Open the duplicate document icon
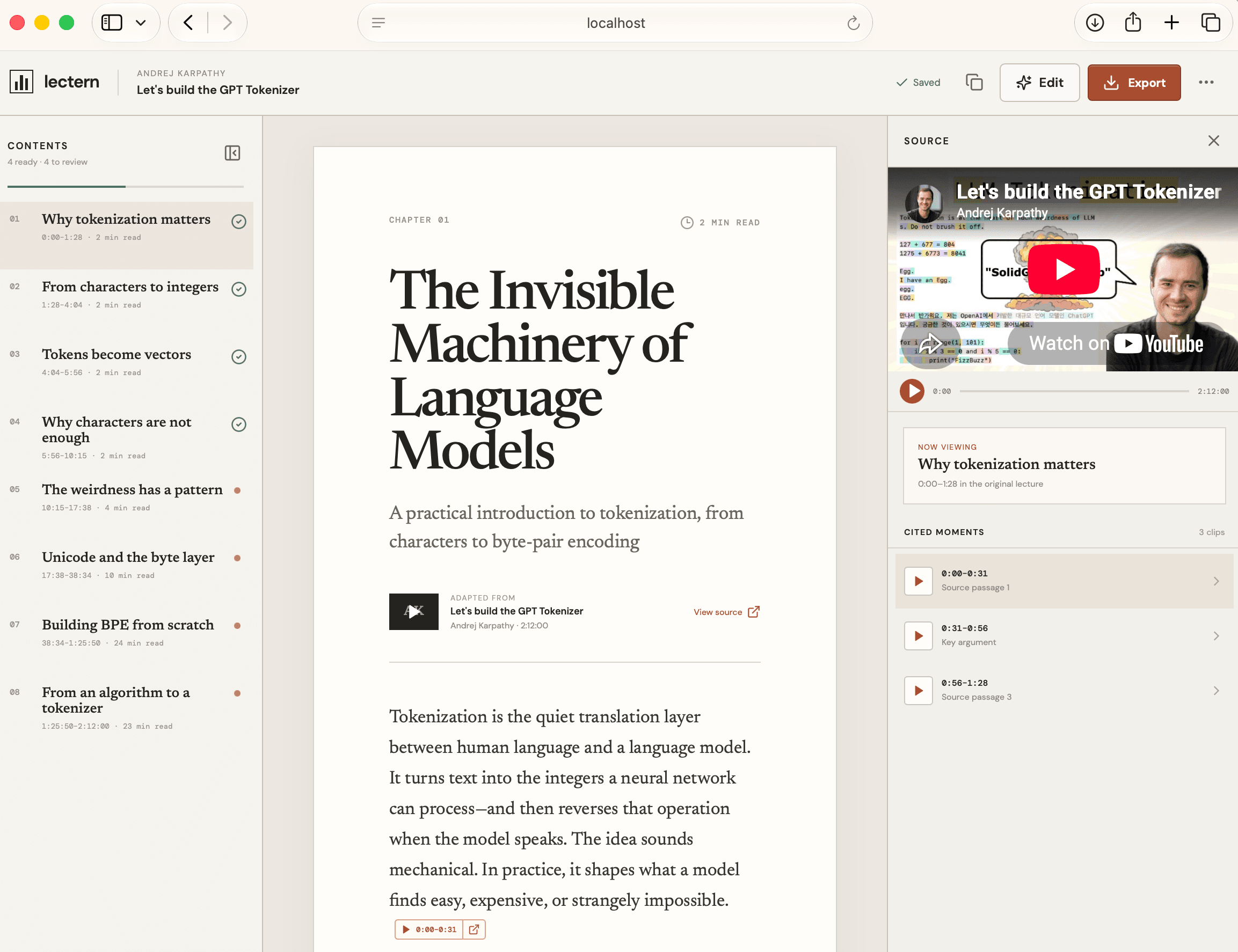The height and width of the screenshot is (952, 1238). point(974,83)
